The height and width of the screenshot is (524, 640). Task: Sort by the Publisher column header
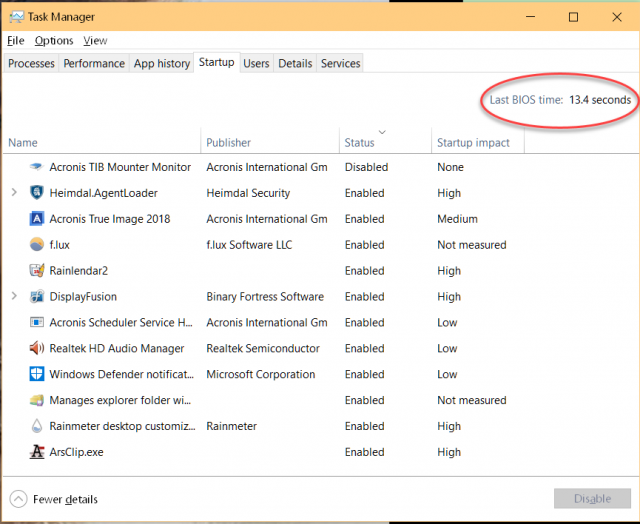(270, 142)
